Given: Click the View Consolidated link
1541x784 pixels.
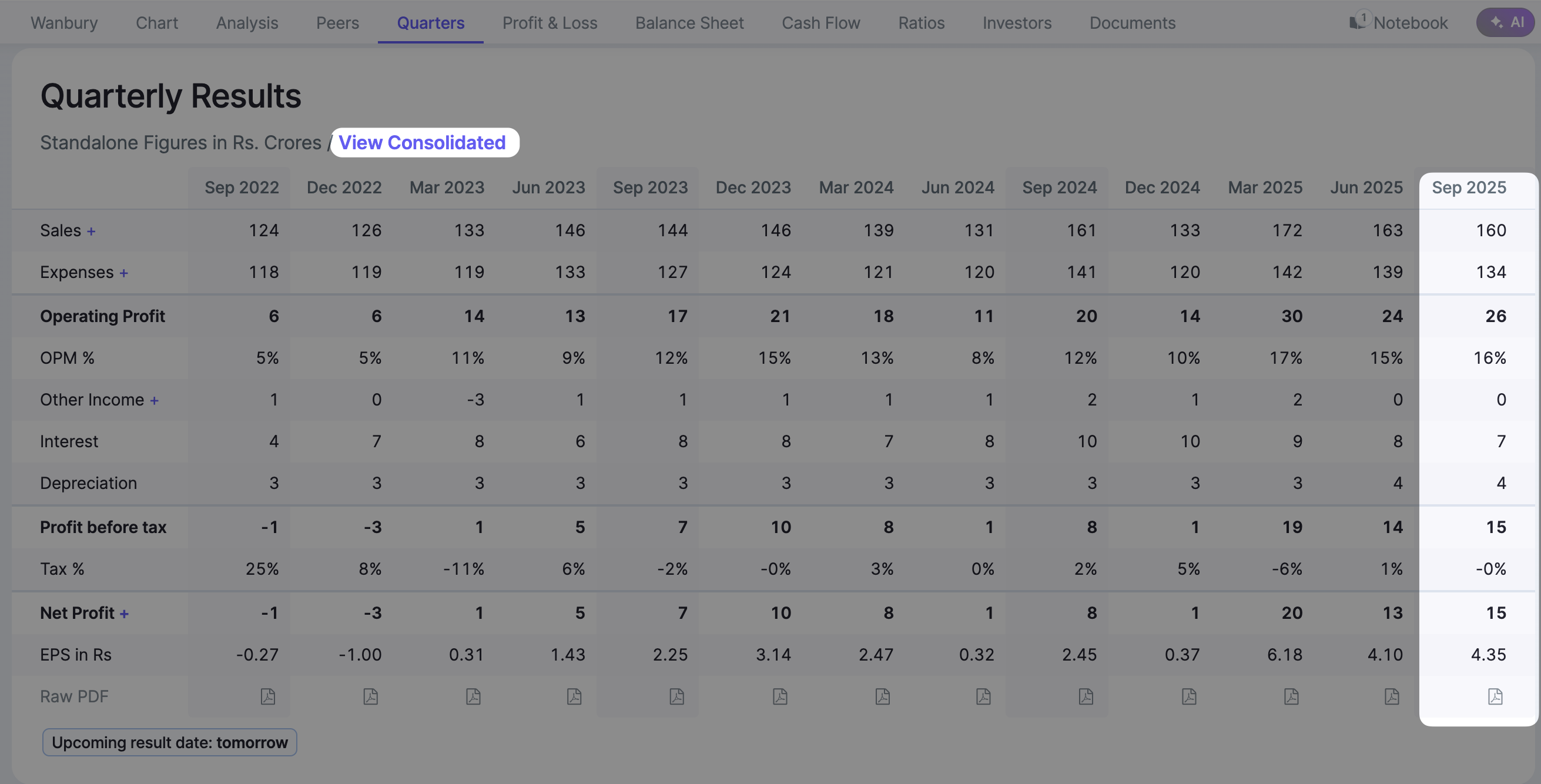Looking at the screenshot, I should pos(422,142).
